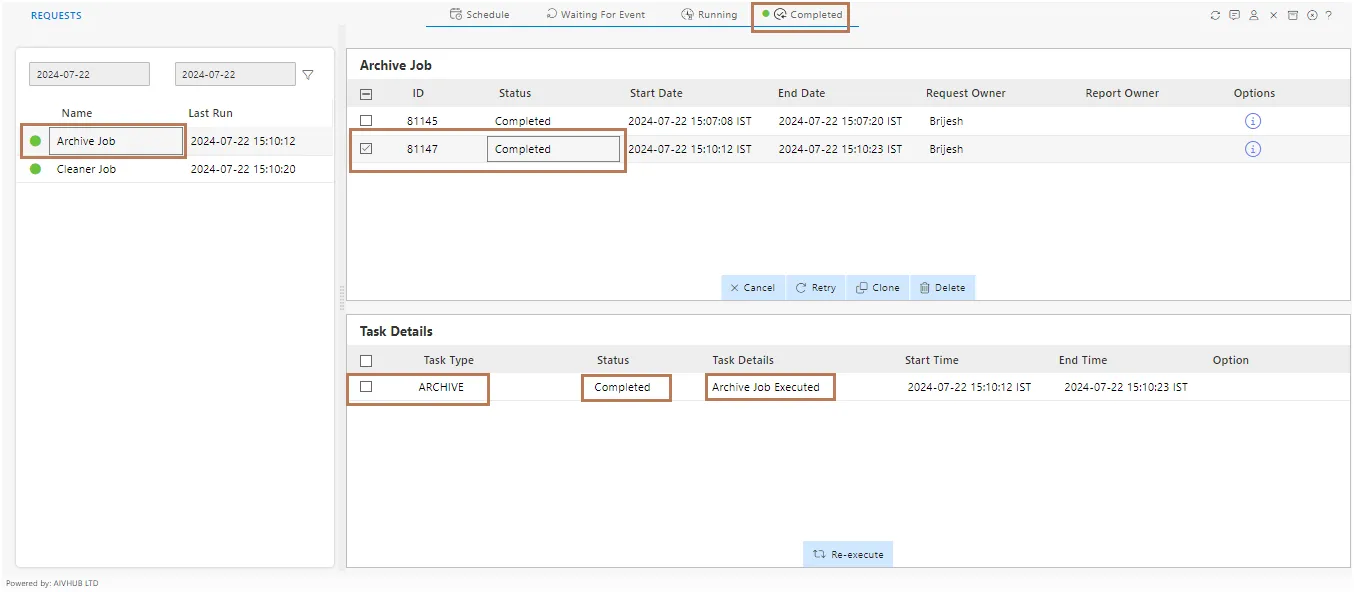The image size is (1354, 592).
Task: Click the green status dot beside Cleaner Job
Action: click(35, 169)
